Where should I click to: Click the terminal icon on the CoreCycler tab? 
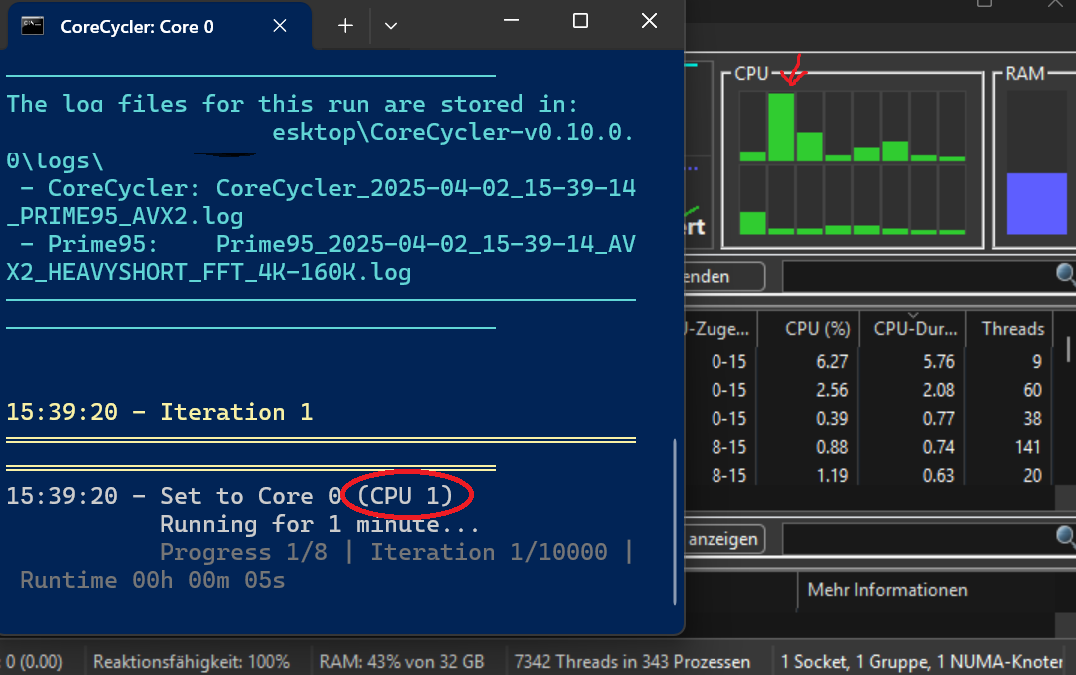[32, 27]
